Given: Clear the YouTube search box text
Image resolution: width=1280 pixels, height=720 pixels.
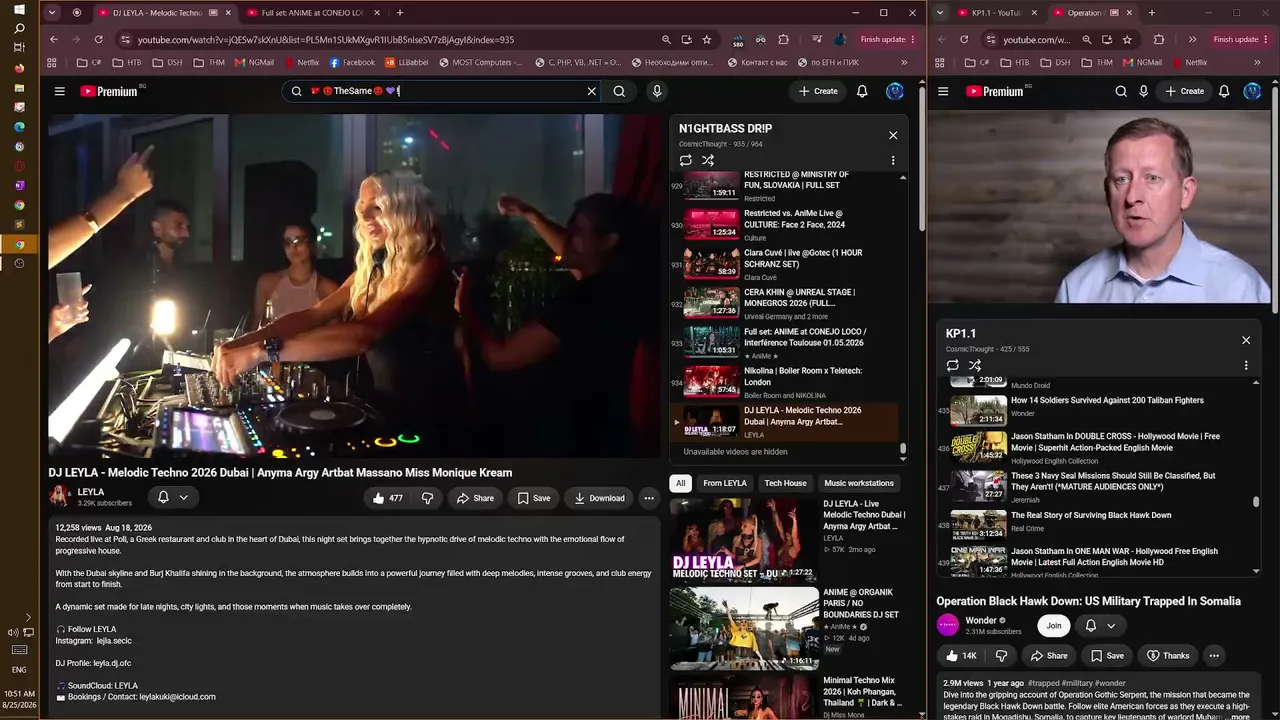Looking at the screenshot, I should pos(591,91).
